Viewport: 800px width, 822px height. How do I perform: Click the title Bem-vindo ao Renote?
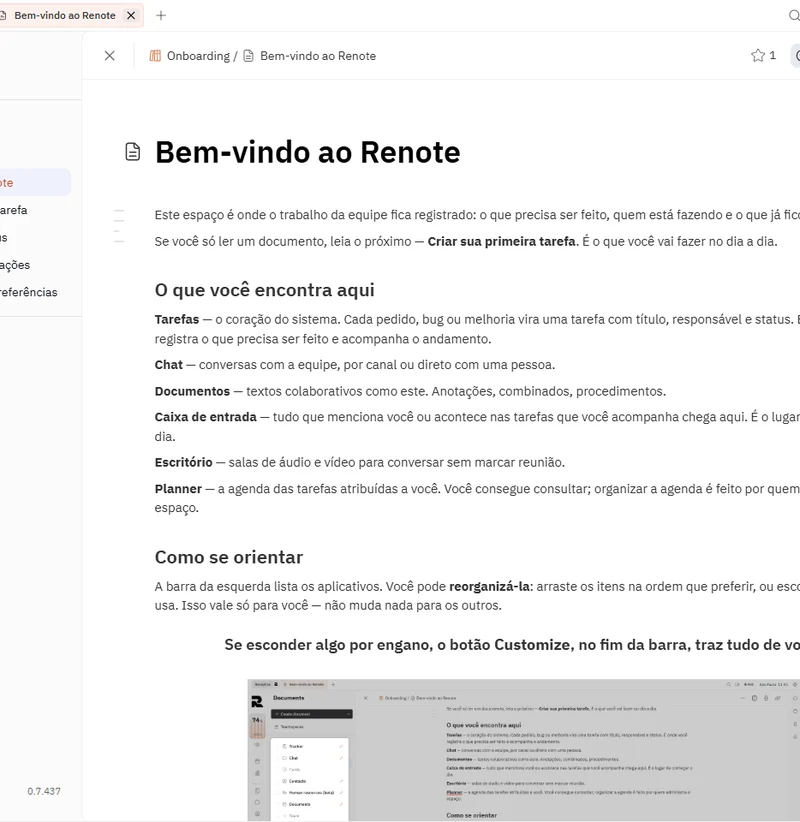[x=307, y=153]
